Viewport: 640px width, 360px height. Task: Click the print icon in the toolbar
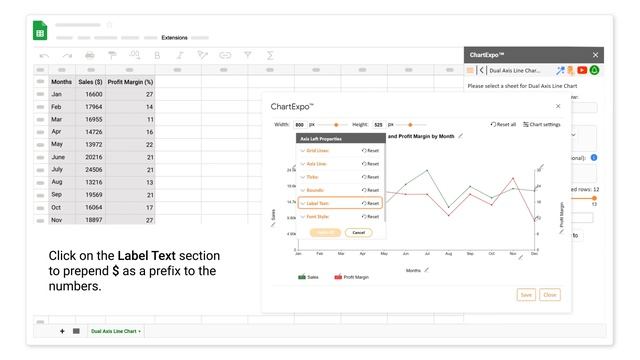click(90, 55)
